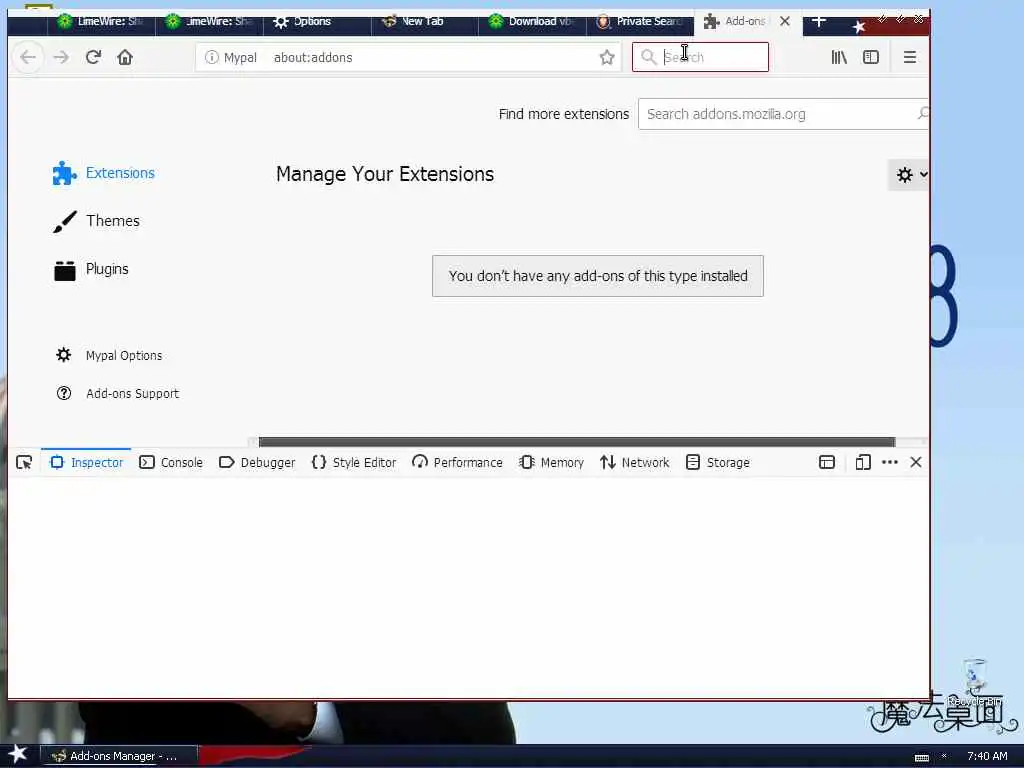Close the Add-ons tab
The image size is (1024, 768).
785,22
